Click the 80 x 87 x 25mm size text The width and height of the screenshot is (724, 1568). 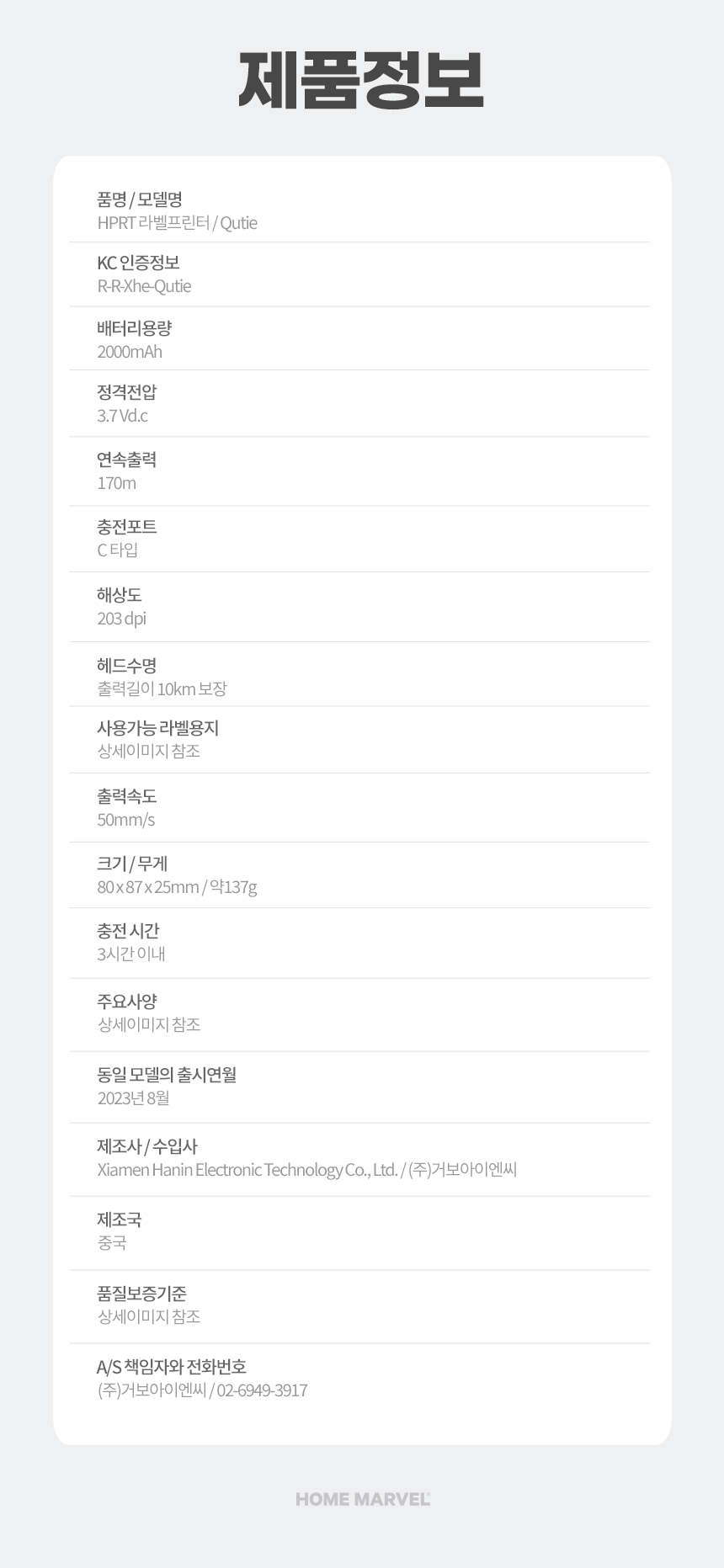148,887
